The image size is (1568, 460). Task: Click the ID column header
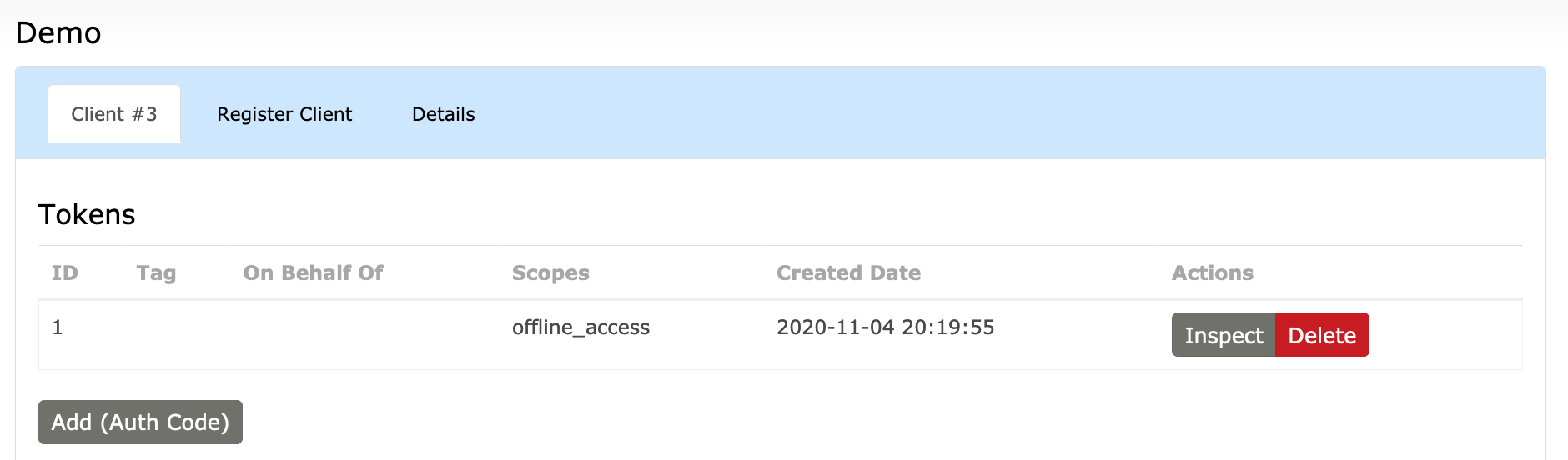[64, 273]
